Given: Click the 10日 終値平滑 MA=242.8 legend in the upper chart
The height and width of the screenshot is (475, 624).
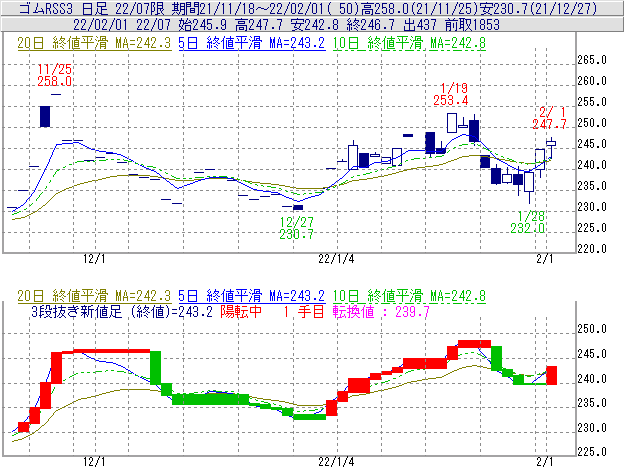Looking at the screenshot, I should (409, 43).
